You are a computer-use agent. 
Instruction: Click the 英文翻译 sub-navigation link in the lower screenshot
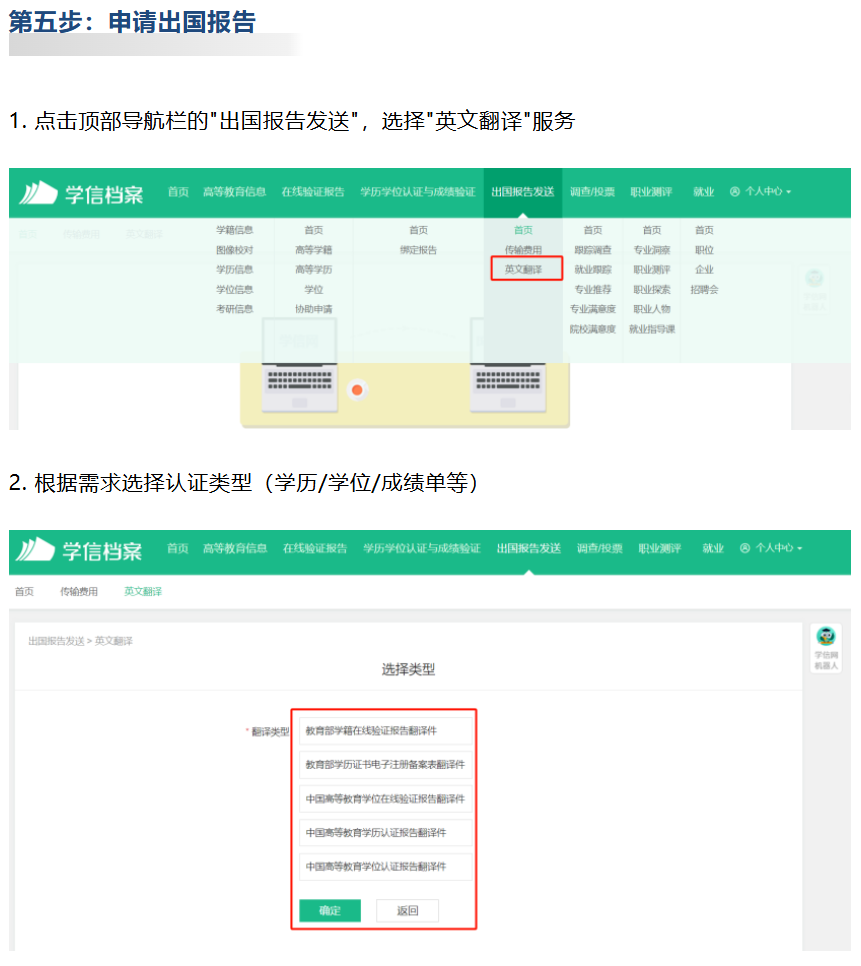tap(142, 592)
